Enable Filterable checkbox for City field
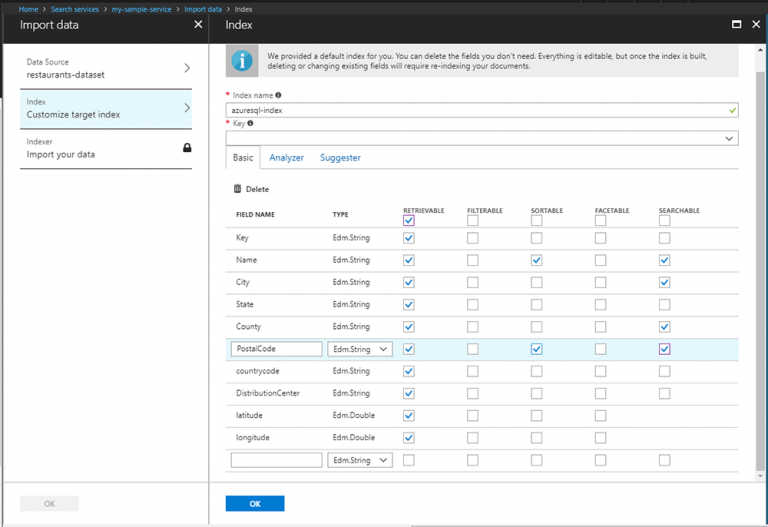The image size is (768, 527). point(473,282)
